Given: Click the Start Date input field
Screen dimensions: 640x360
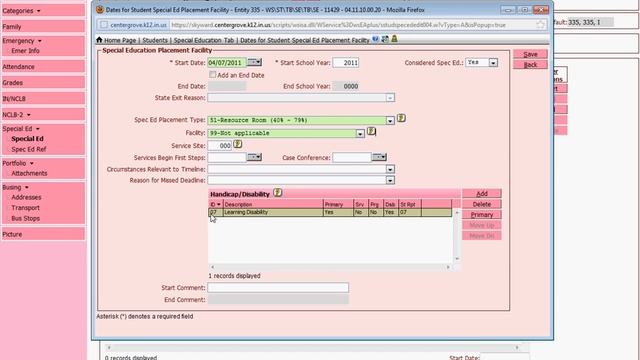Looking at the screenshot, I should 227,62.
